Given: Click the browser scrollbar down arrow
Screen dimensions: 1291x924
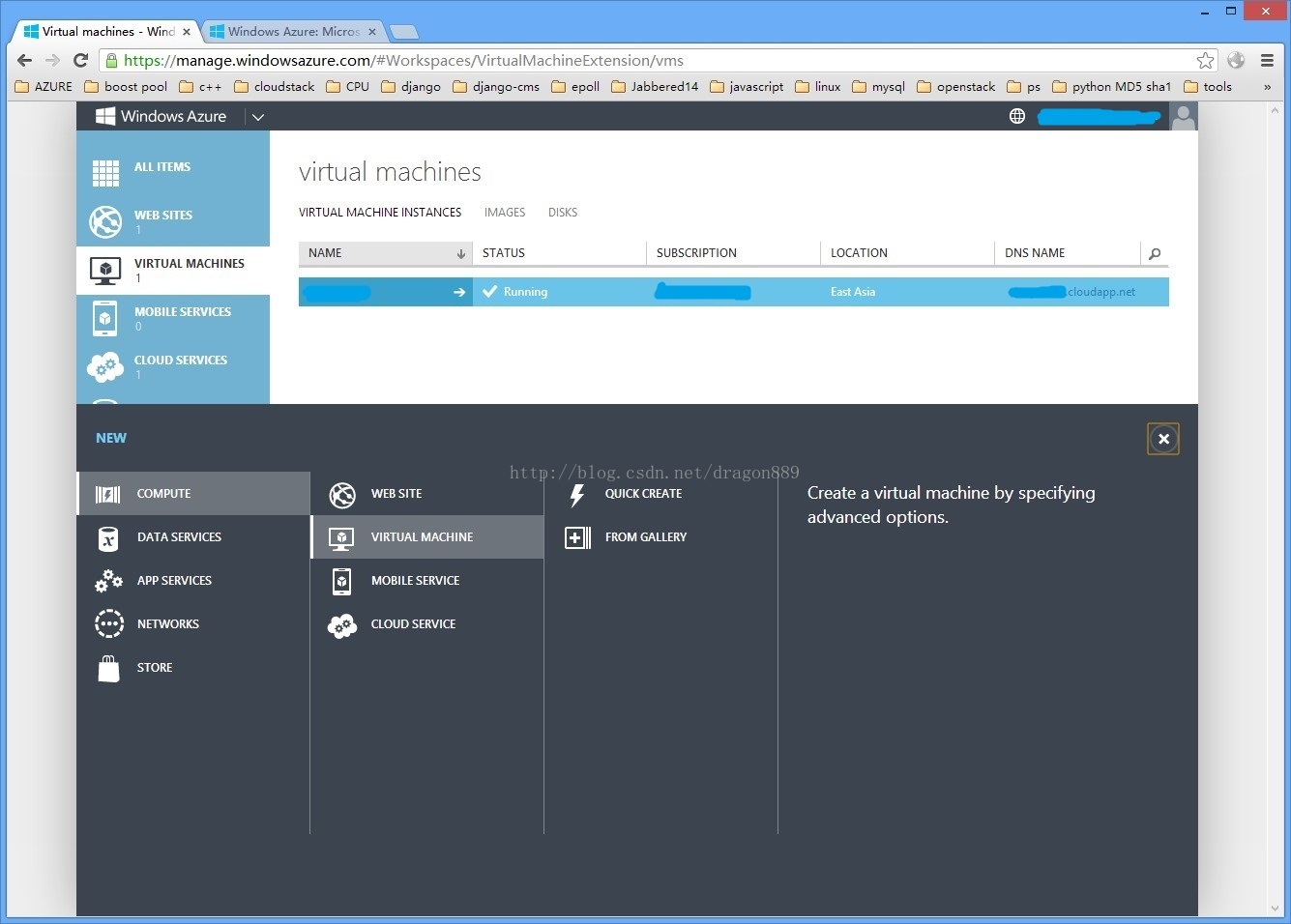Looking at the screenshot, I should (x=1275, y=909).
